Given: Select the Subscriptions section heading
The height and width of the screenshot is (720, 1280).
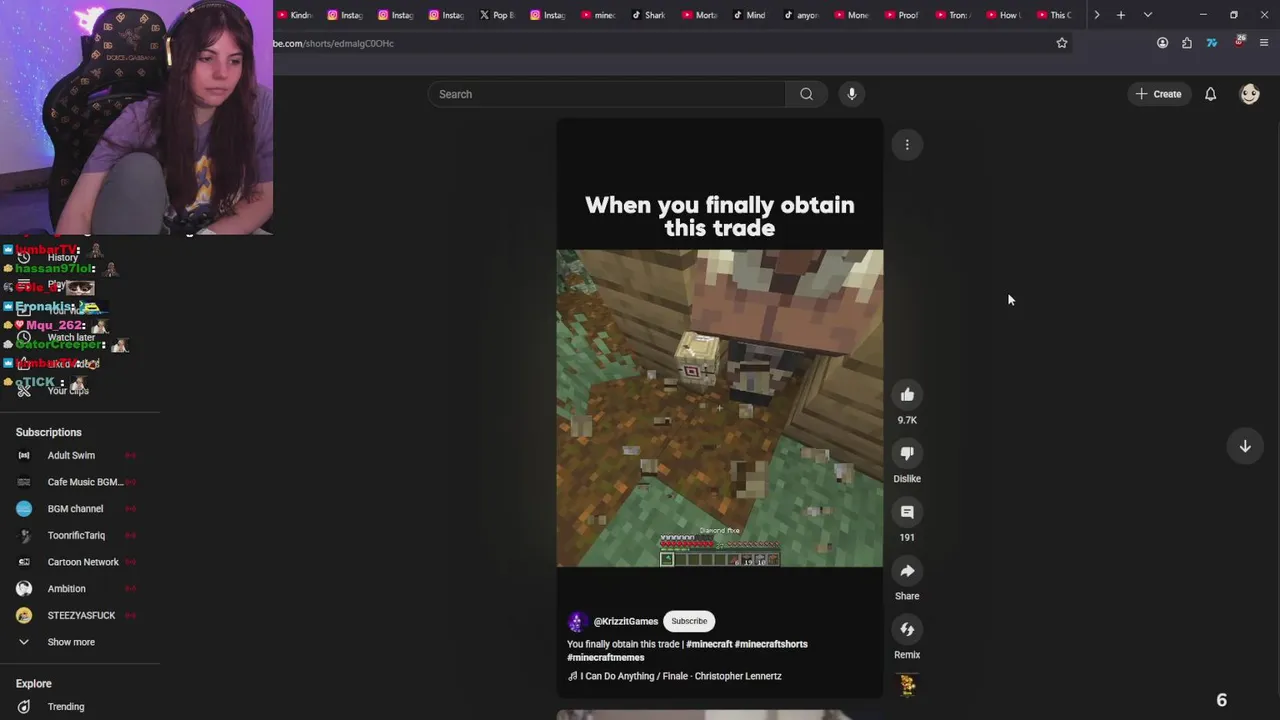Looking at the screenshot, I should pyautogui.click(x=49, y=432).
